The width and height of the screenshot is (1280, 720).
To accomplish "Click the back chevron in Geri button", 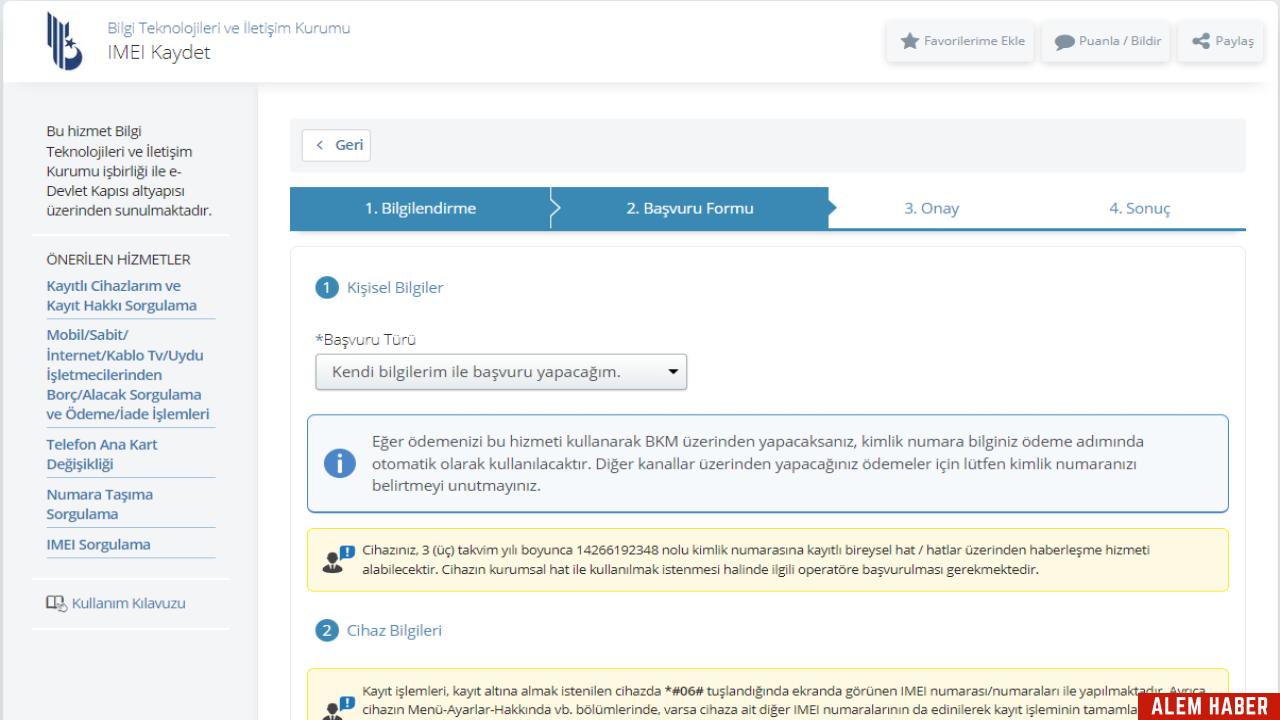I will (x=320, y=145).
